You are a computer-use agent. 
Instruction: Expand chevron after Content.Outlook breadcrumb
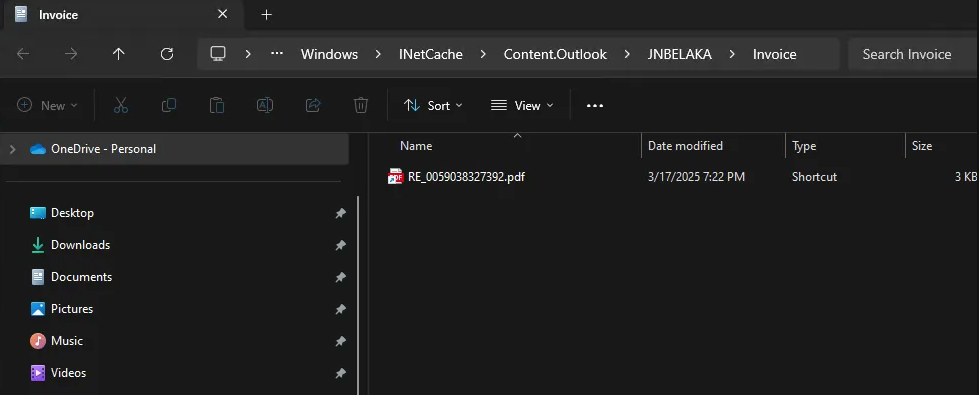pos(627,54)
